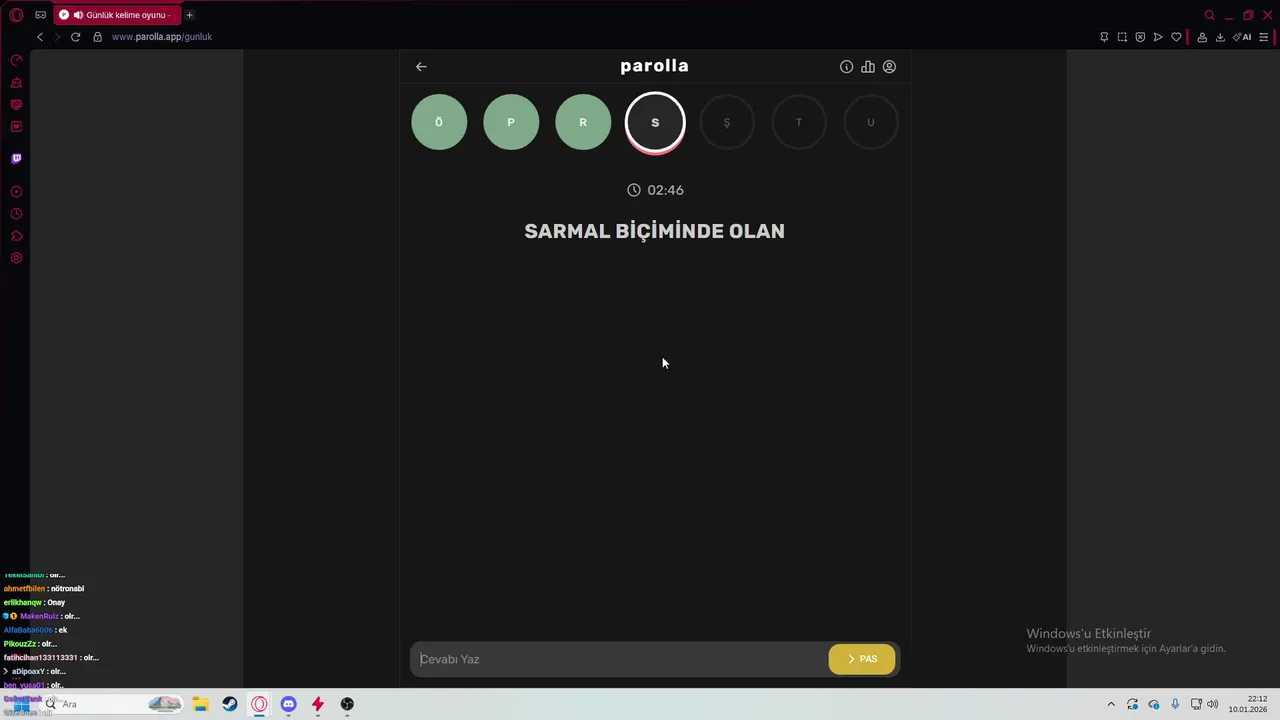Image resolution: width=1280 pixels, height=720 pixels.
Task: Open the striped panel sidebar icon
Action: [16, 105]
